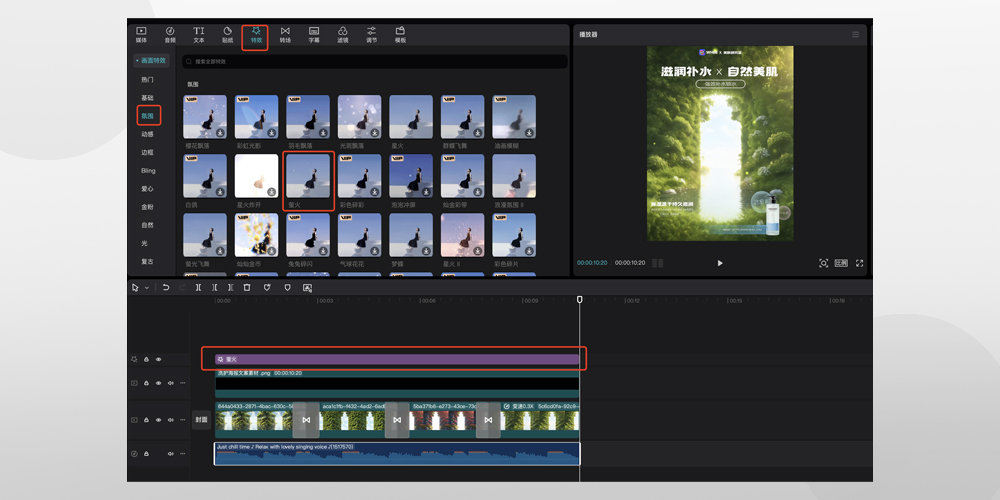Image resolution: width=1000 pixels, height=500 pixels.
Task: Select the Bling effect category
Action: click(148, 171)
